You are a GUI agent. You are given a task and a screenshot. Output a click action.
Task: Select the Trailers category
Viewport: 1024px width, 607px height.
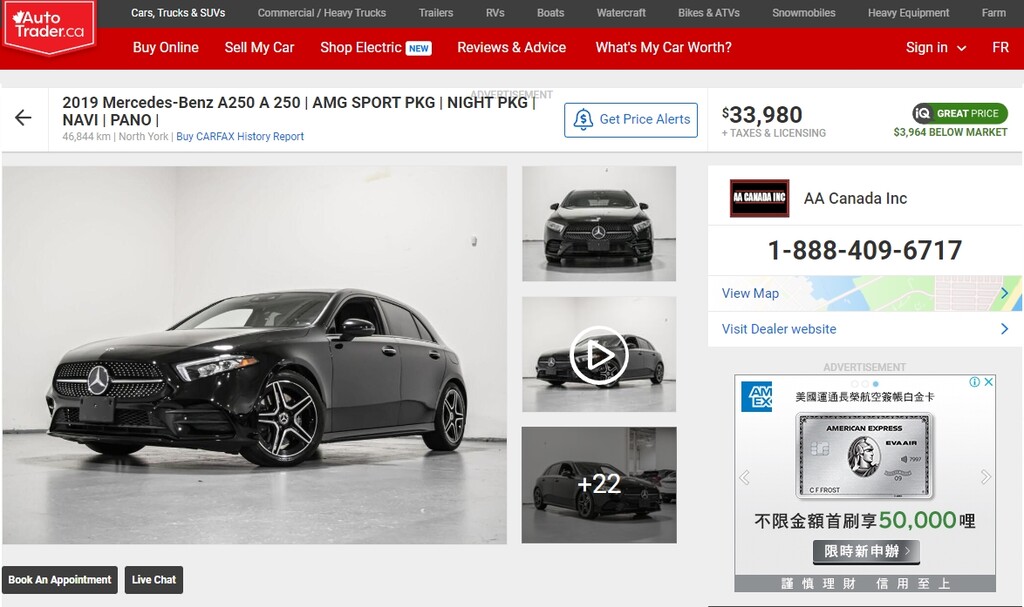[x=436, y=13]
